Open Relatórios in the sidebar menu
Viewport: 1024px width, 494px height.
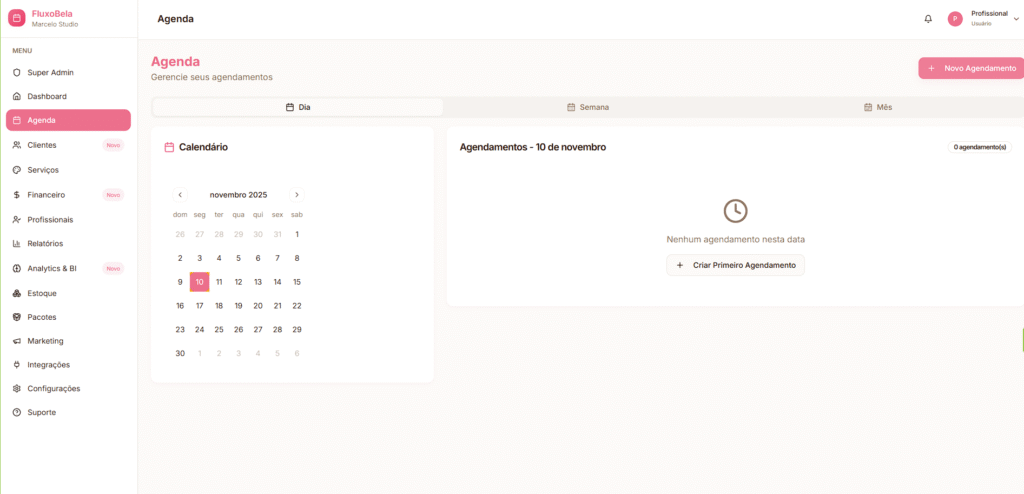[x=45, y=244]
